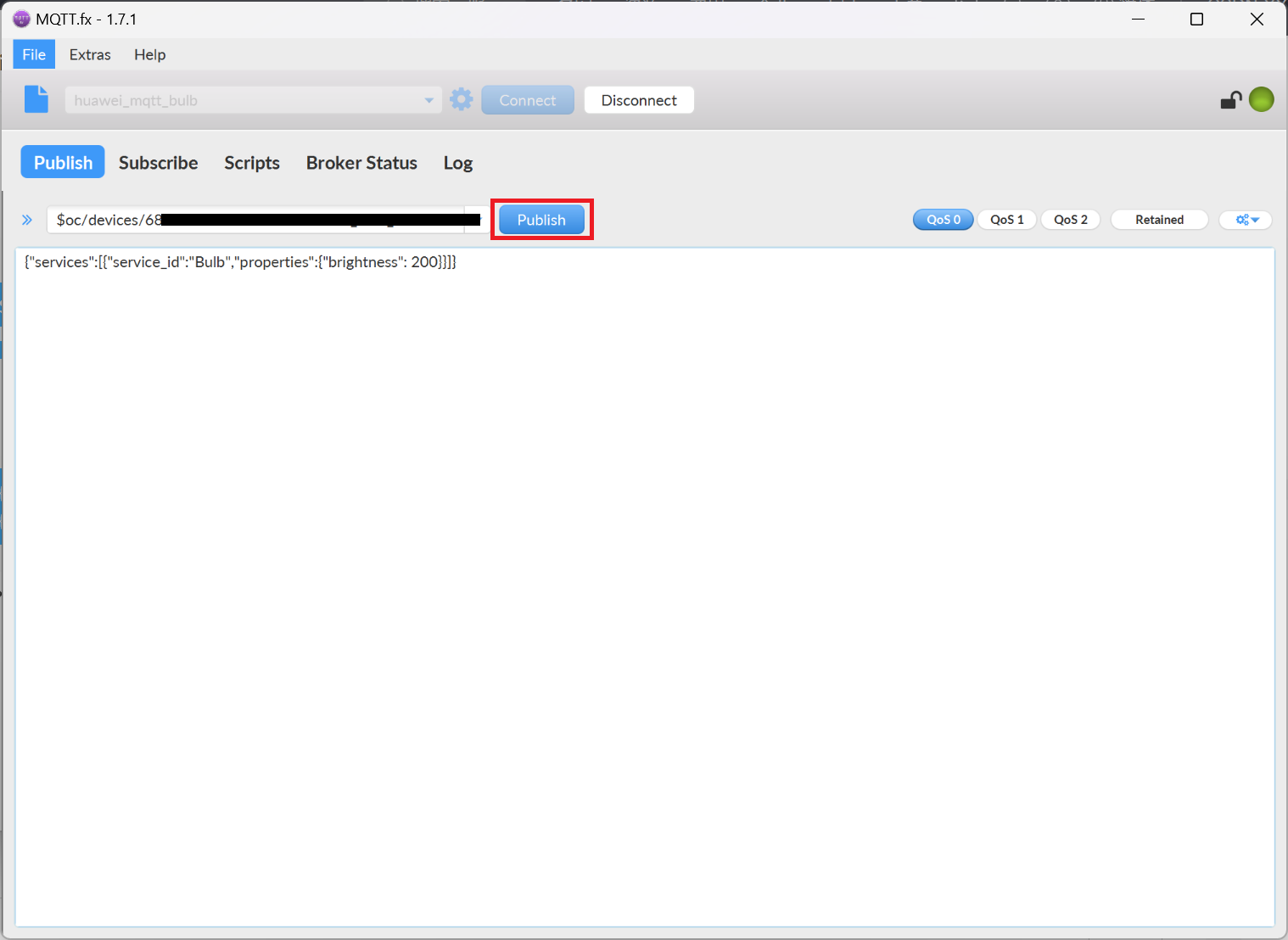Click the greyed Connect button
The image size is (1288, 940).
point(528,100)
